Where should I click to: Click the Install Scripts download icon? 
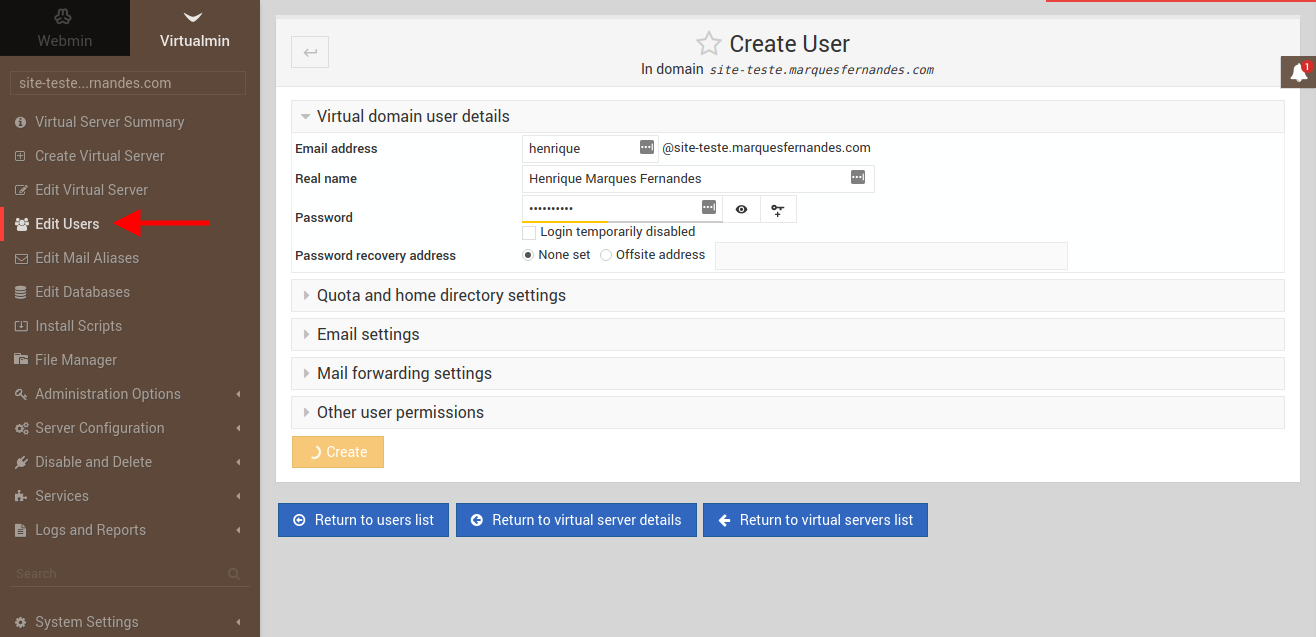tap(21, 326)
